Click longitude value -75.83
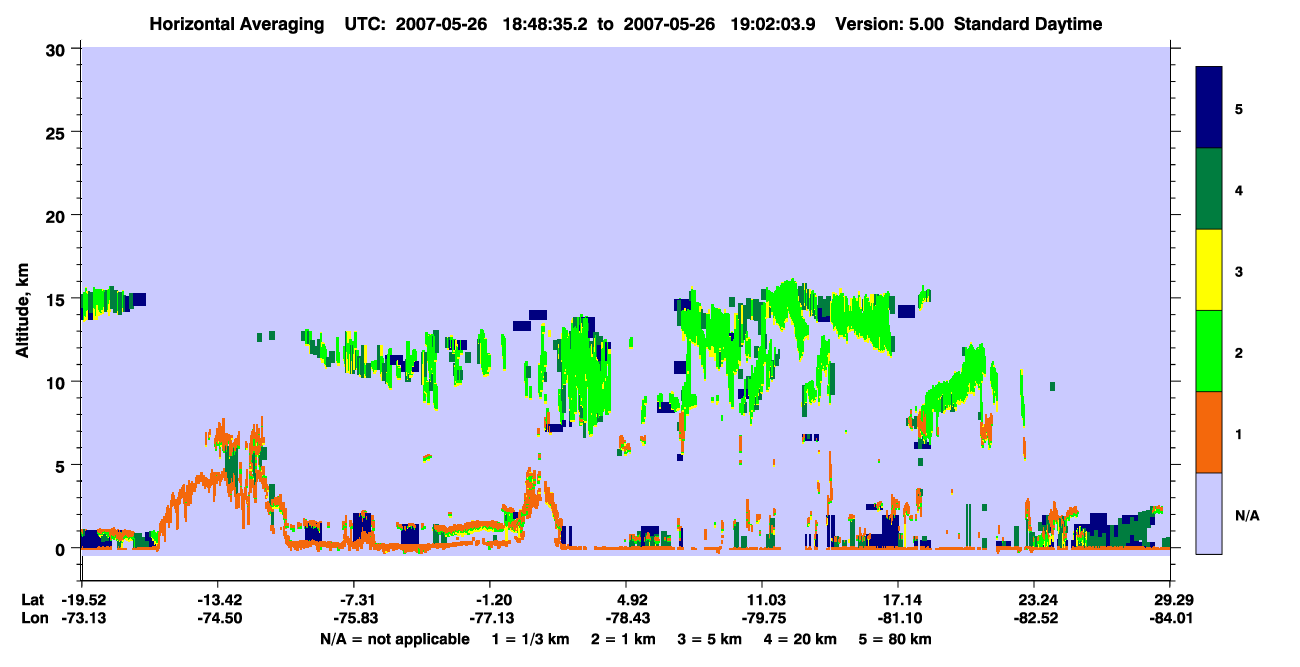This screenshot has width=1300, height=667. [x=354, y=618]
